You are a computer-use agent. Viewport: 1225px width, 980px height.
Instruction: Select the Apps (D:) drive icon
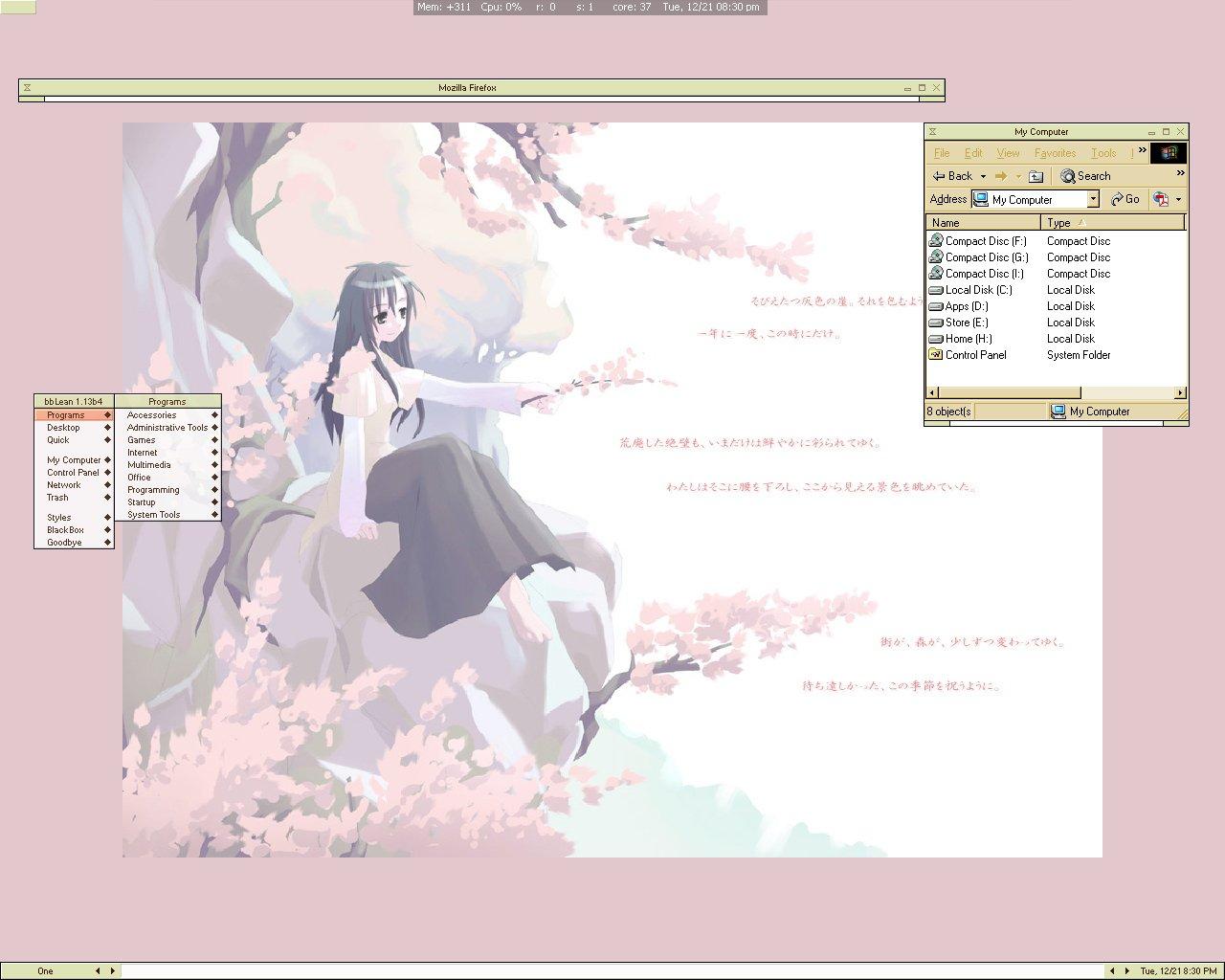(x=935, y=306)
